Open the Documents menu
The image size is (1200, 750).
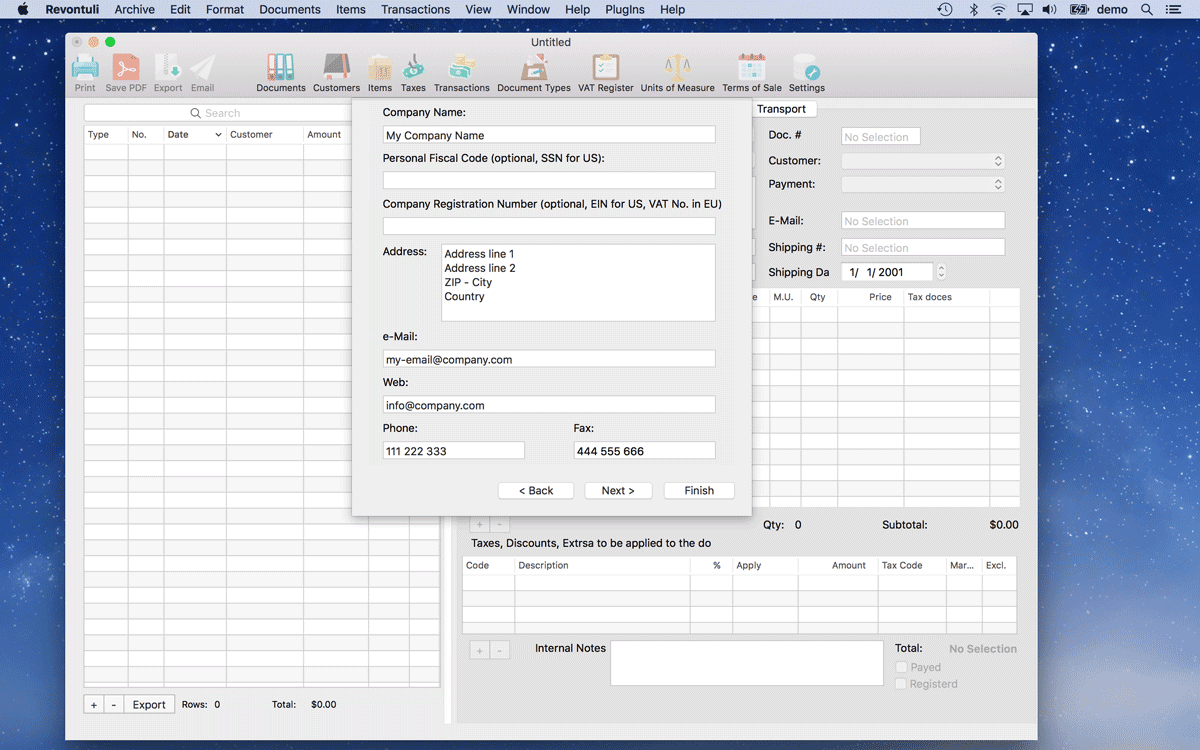click(x=290, y=9)
